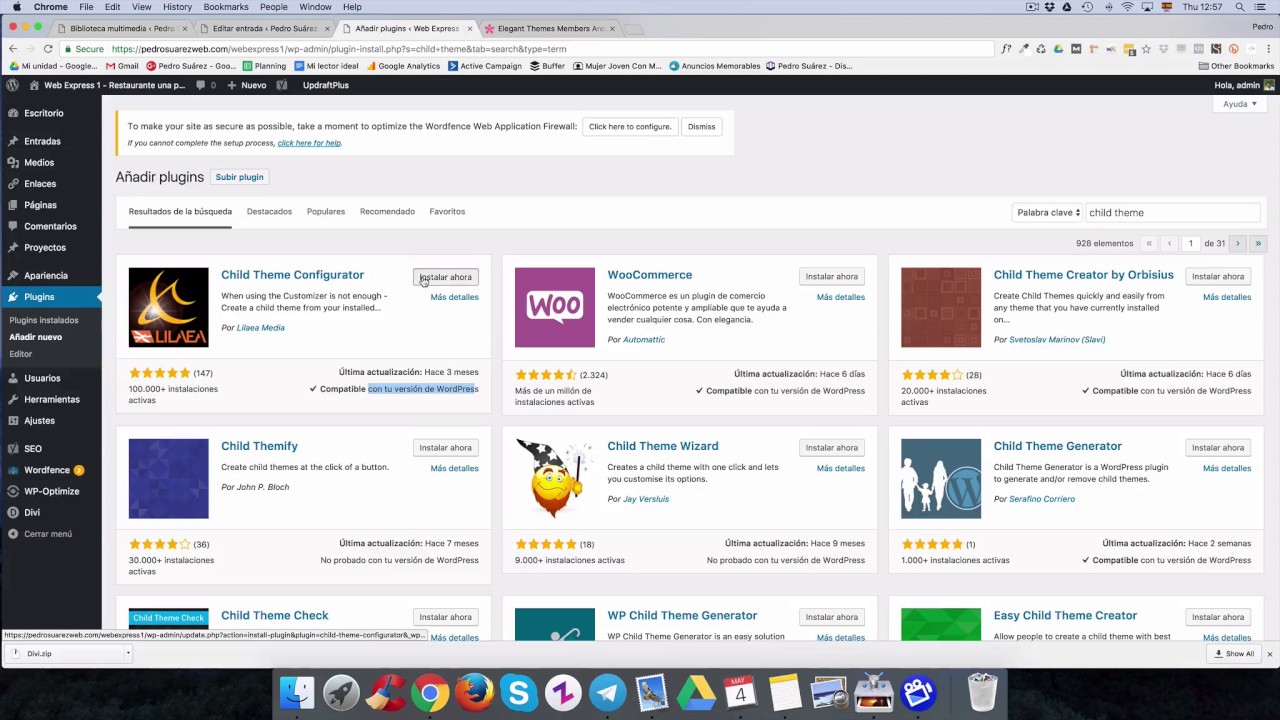Open Skype from the dock
This screenshot has width=1280, height=720.
518,692
